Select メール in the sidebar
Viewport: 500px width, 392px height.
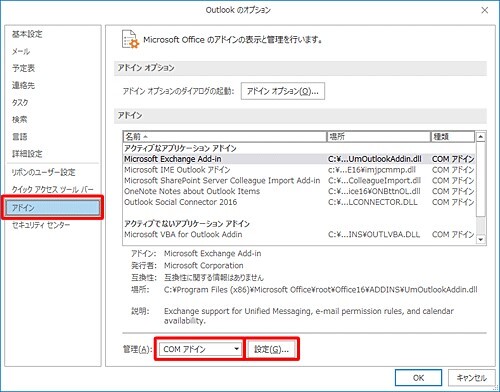click(x=21, y=51)
